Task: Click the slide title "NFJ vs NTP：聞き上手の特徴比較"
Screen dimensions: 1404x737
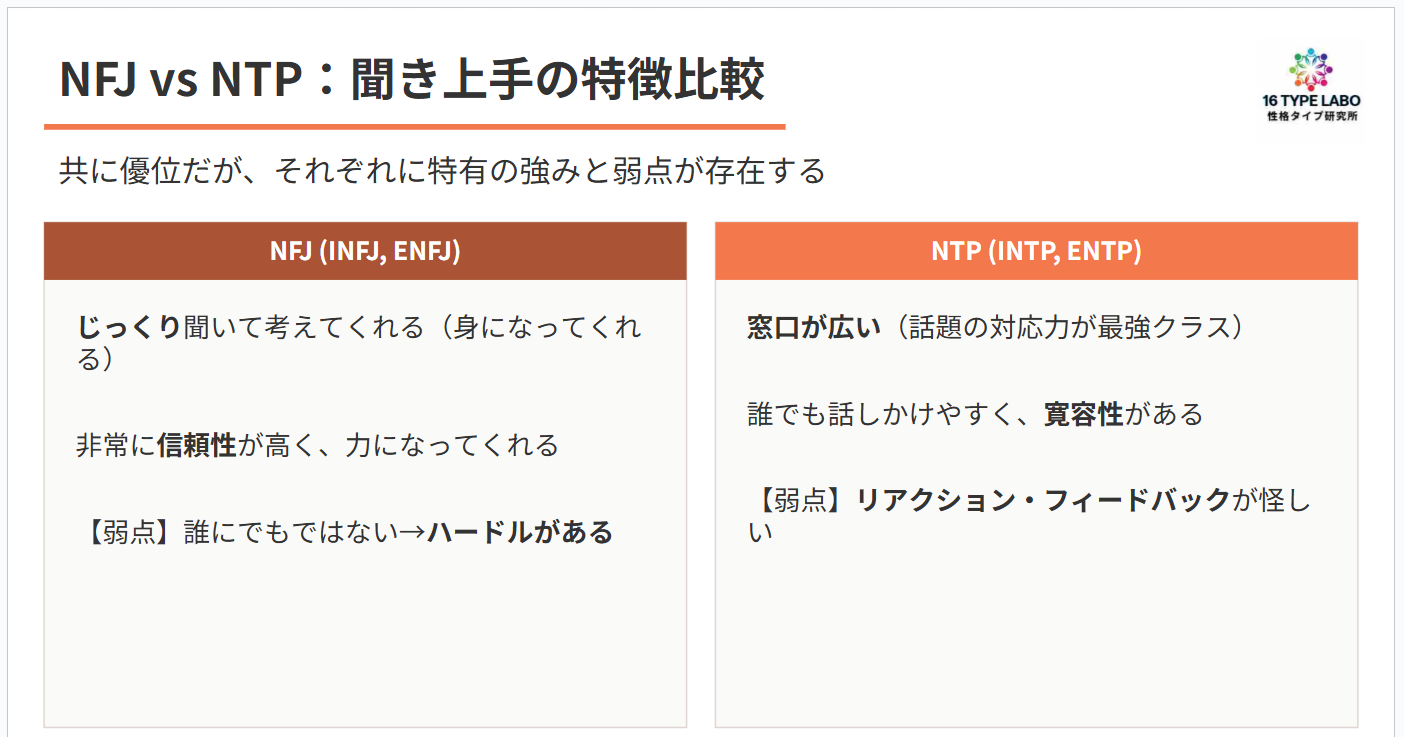Action: pos(412,81)
